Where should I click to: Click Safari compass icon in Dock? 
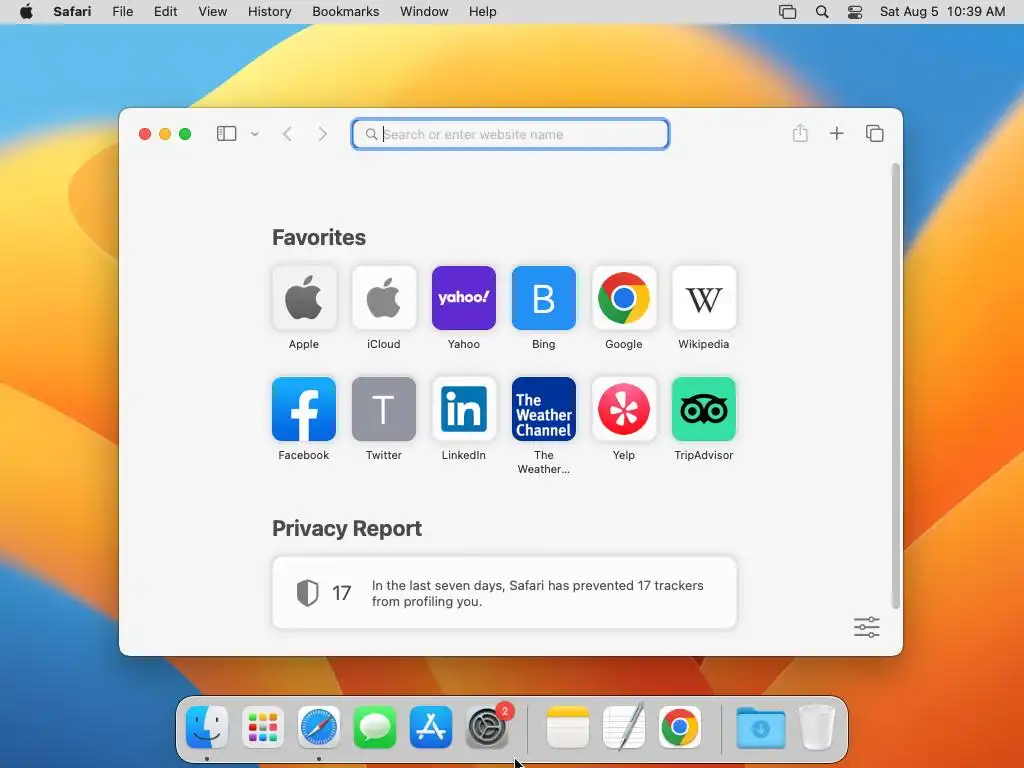coord(319,727)
